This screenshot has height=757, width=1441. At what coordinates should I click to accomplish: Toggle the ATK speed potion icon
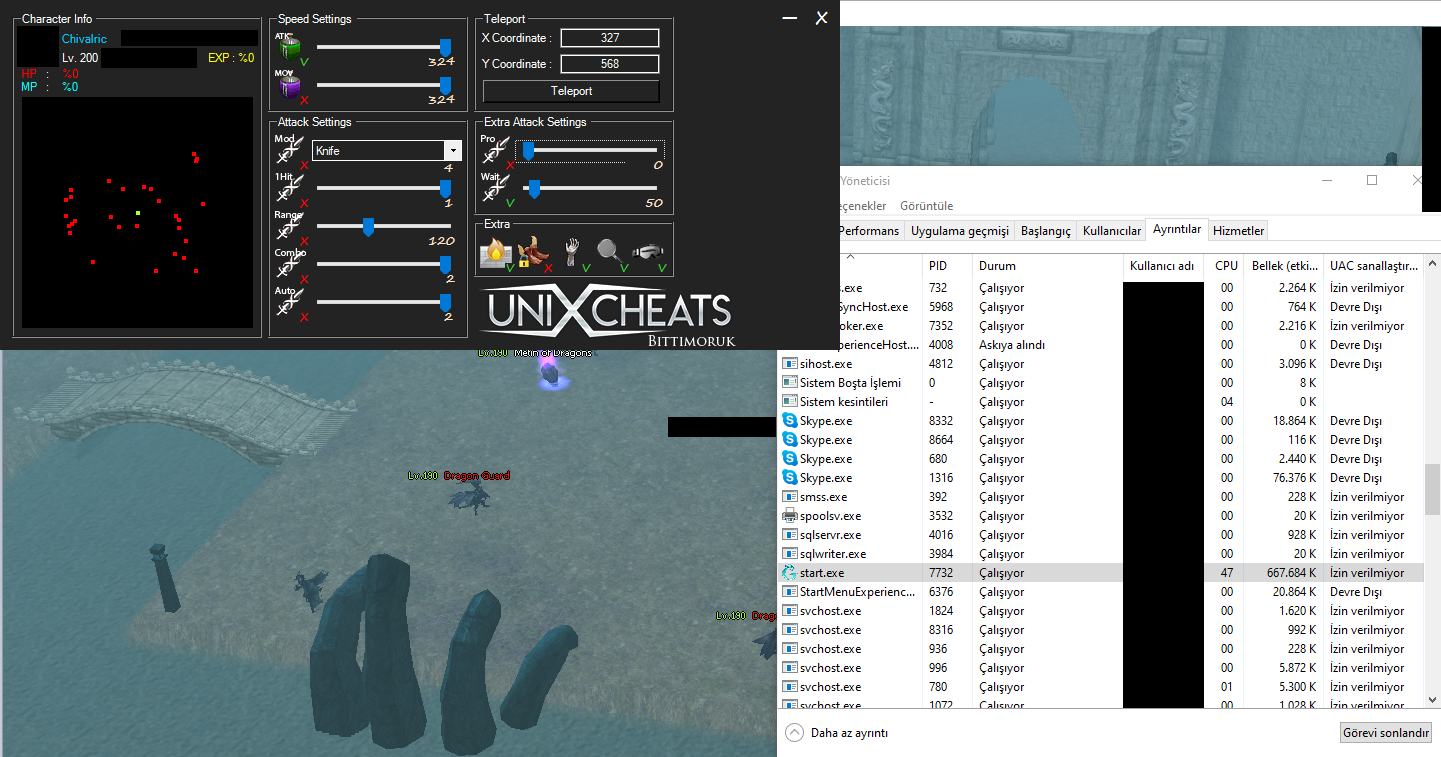pos(288,48)
